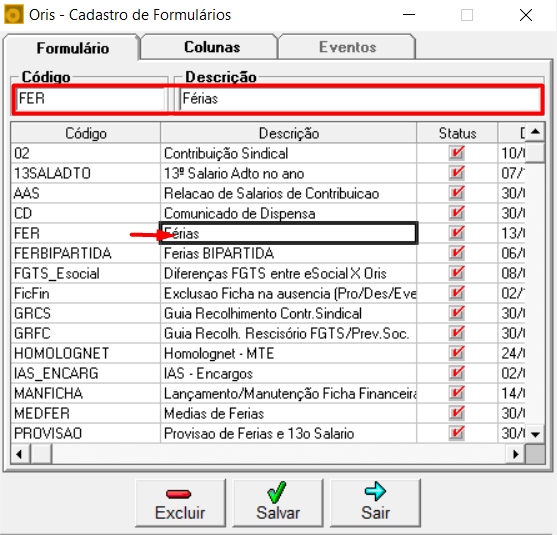Click the vertical scrollbar thumb
This screenshot has height=535, width=557.
coord(535,152)
